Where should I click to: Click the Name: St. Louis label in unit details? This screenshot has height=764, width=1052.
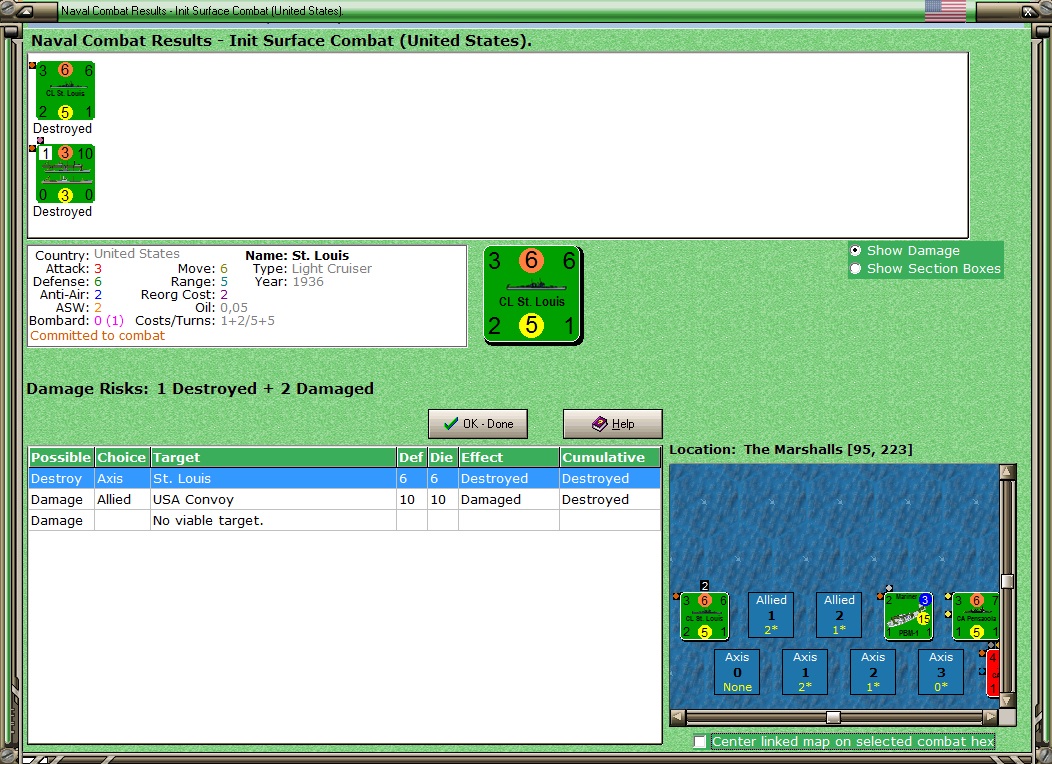(297, 256)
